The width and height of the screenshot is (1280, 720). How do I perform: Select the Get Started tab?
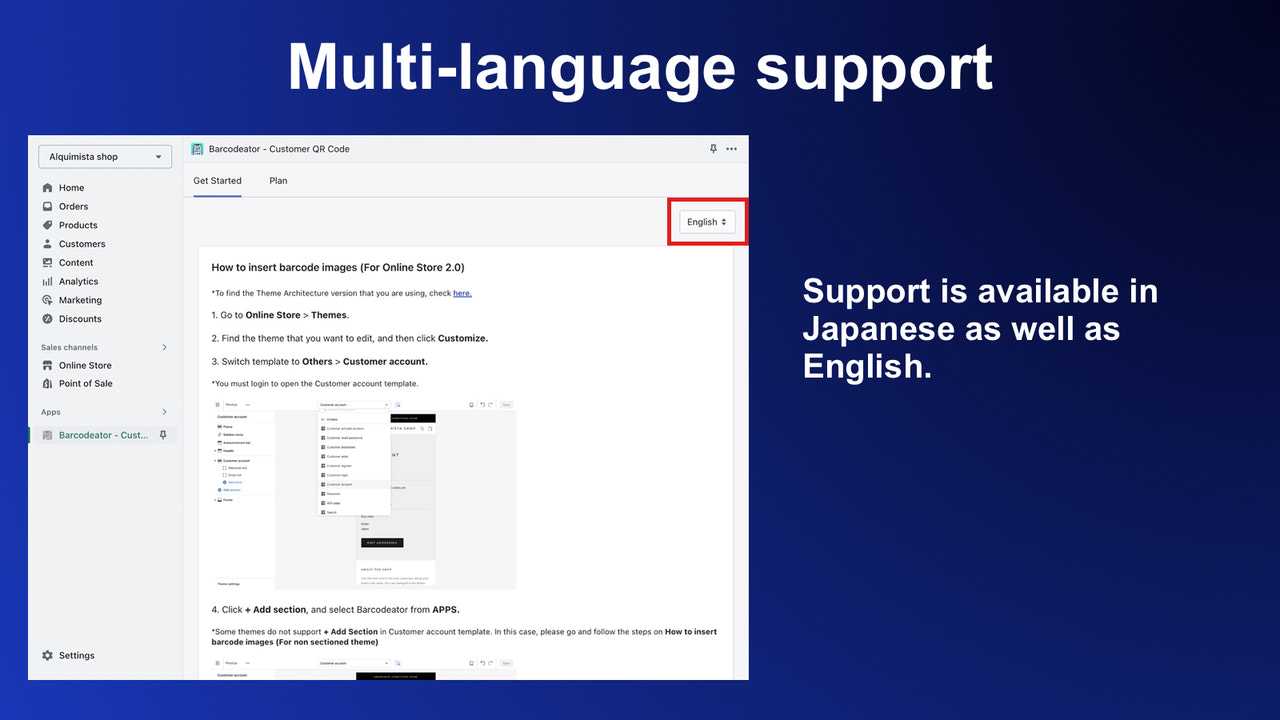[217, 181]
